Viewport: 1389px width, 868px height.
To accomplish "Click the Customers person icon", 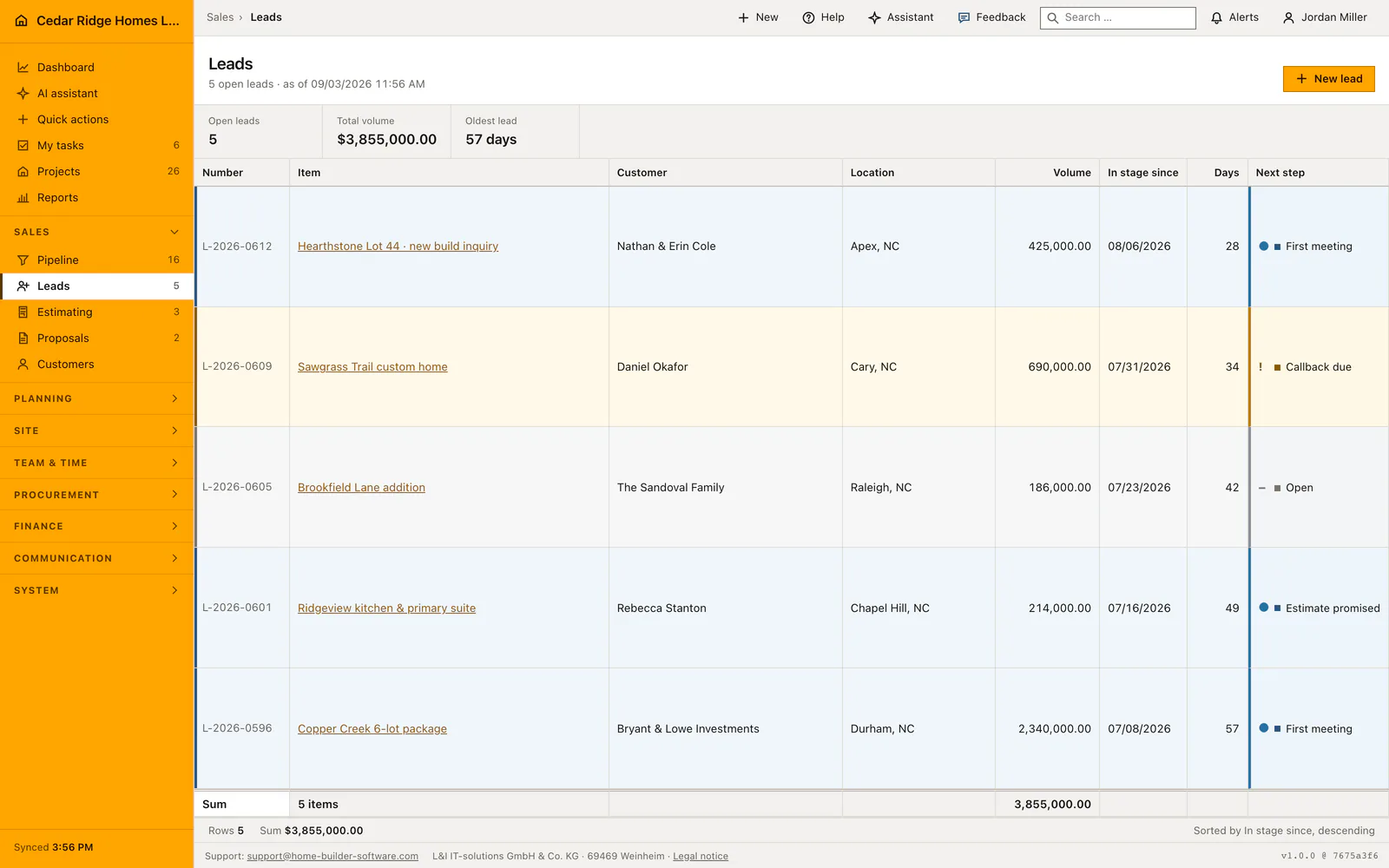I will coord(23,364).
